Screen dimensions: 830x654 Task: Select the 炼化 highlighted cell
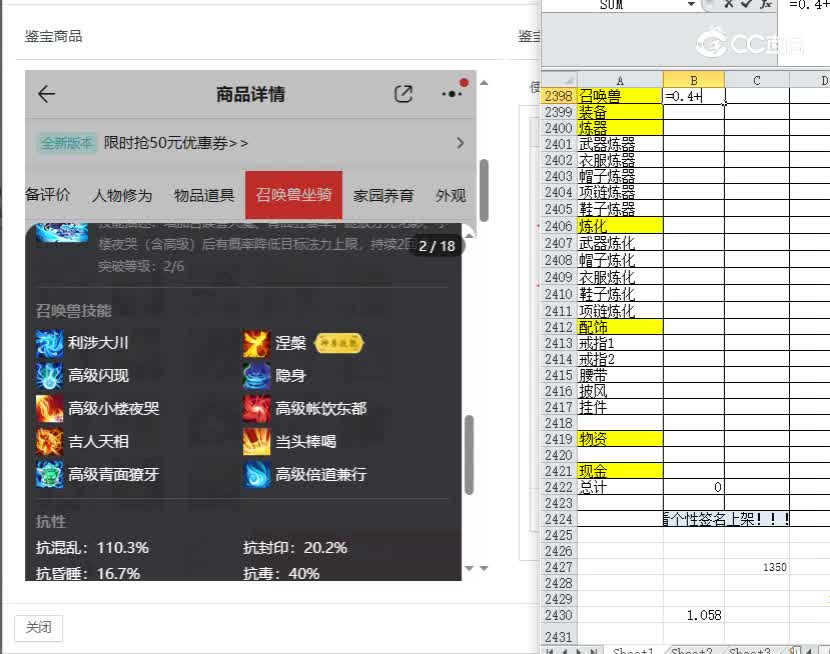620,226
